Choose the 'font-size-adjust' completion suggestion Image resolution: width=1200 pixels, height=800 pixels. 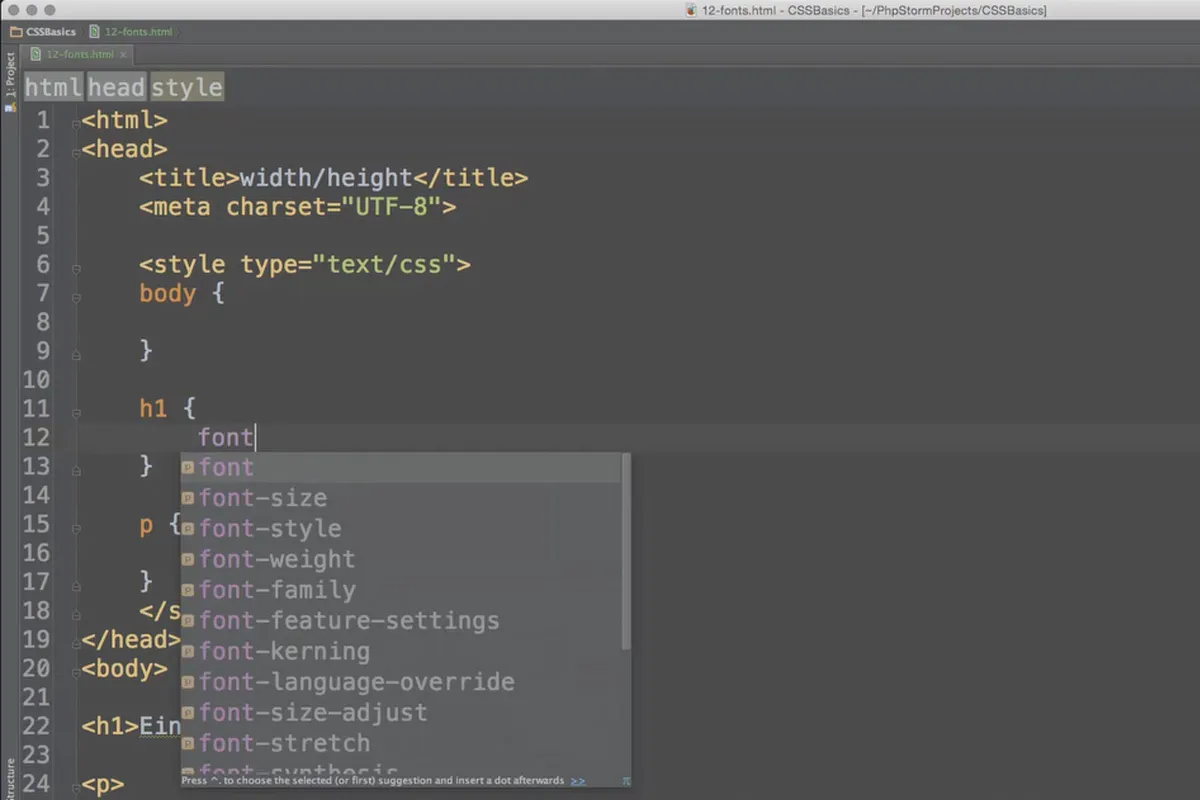coord(400,713)
